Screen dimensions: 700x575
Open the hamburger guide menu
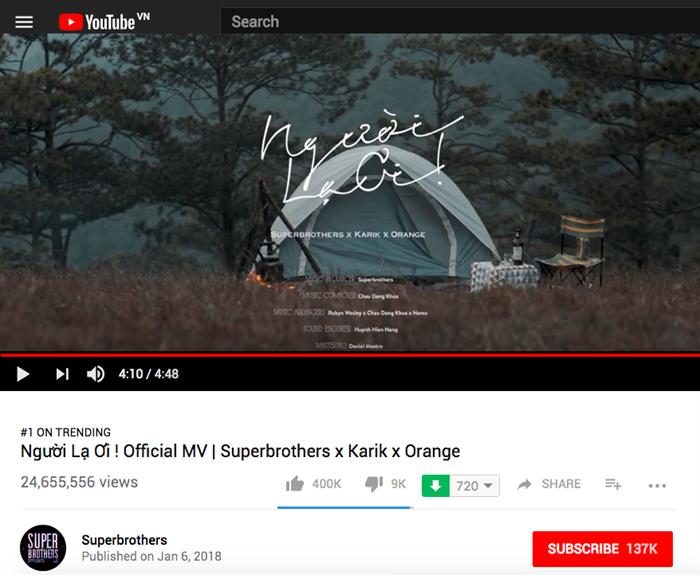pos(24,22)
